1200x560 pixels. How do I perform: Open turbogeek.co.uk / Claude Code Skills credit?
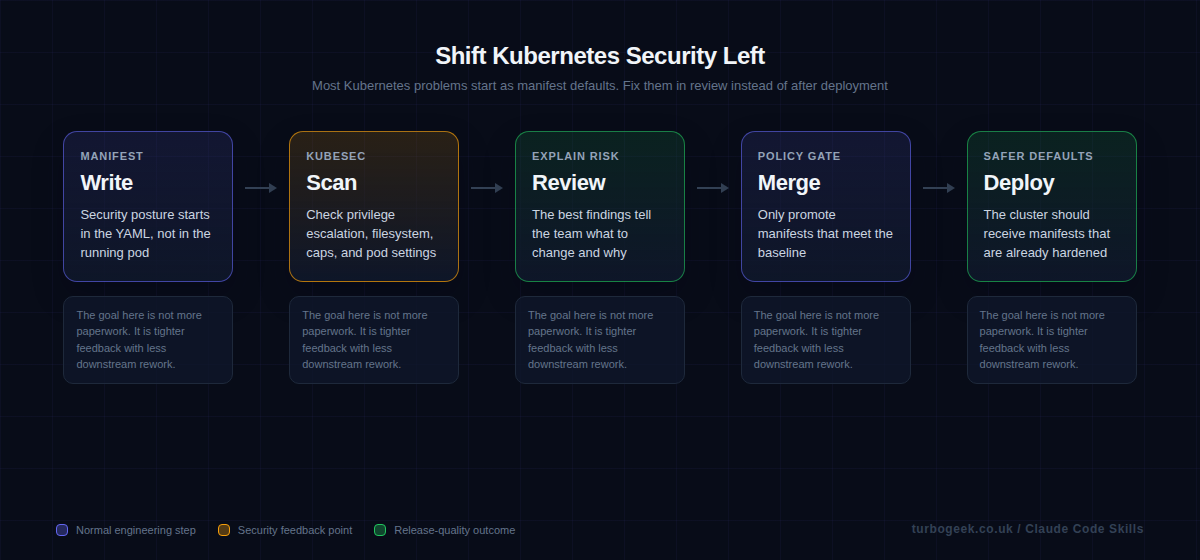click(1028, 529)
